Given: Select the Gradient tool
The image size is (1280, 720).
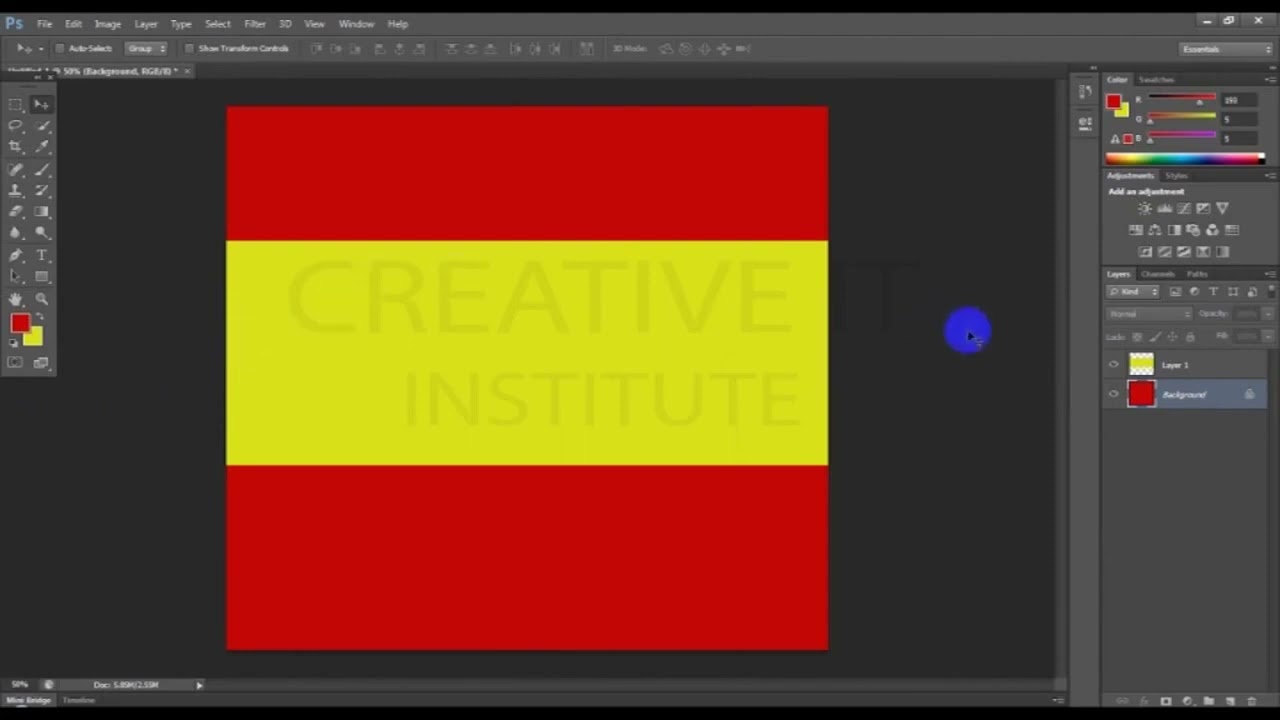Looking at the screenshot, I should tap(41, 212).
